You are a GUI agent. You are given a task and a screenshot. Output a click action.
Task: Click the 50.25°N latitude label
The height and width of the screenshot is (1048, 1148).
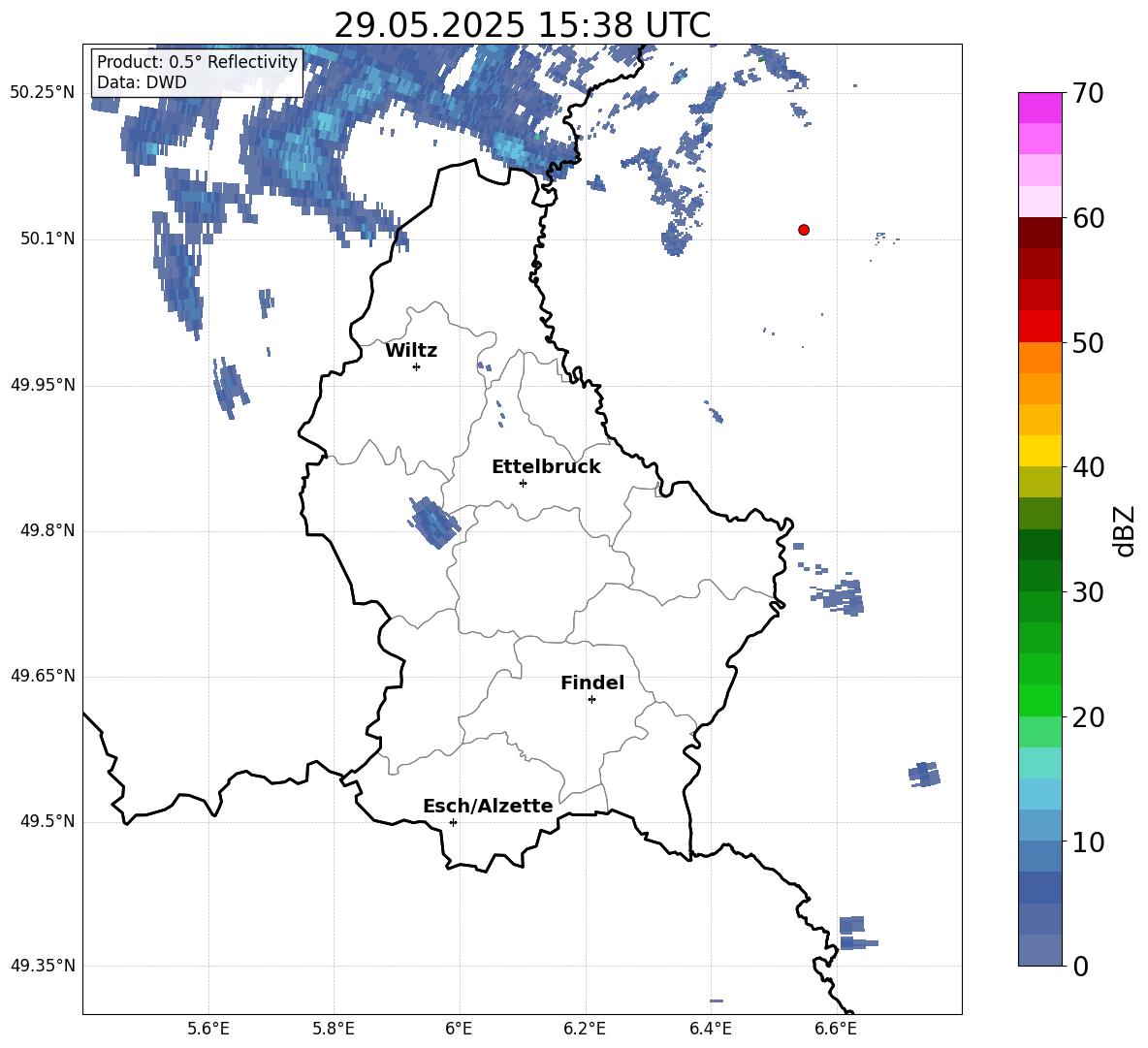coord(43,93)
